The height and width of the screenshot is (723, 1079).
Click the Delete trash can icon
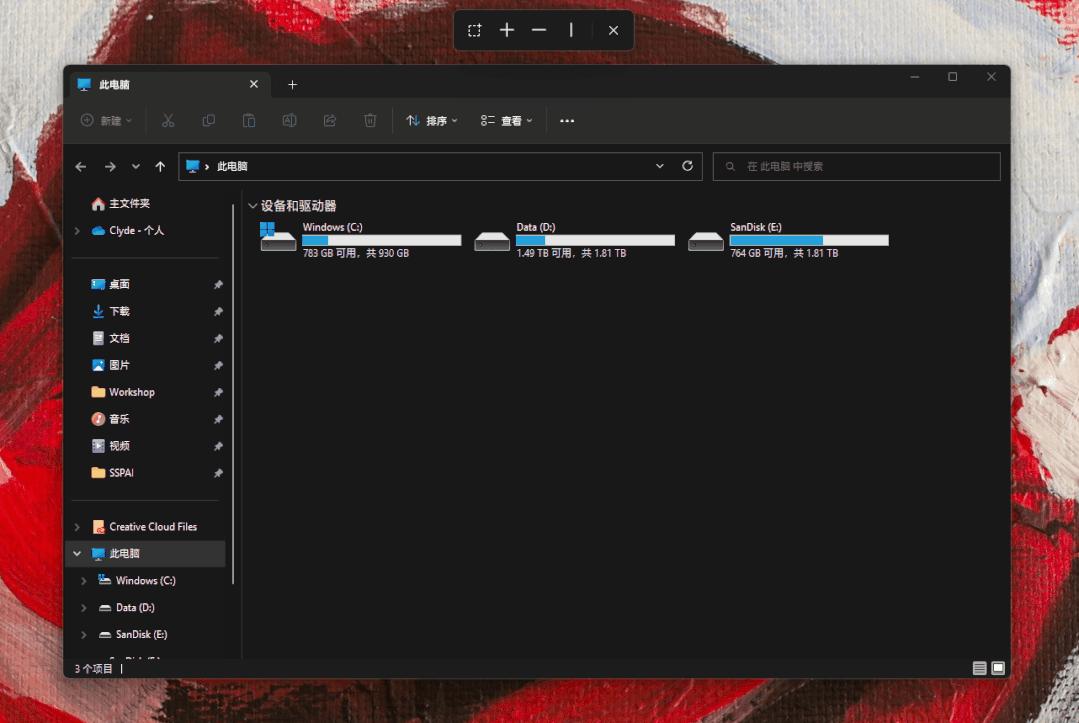[370, 121]
